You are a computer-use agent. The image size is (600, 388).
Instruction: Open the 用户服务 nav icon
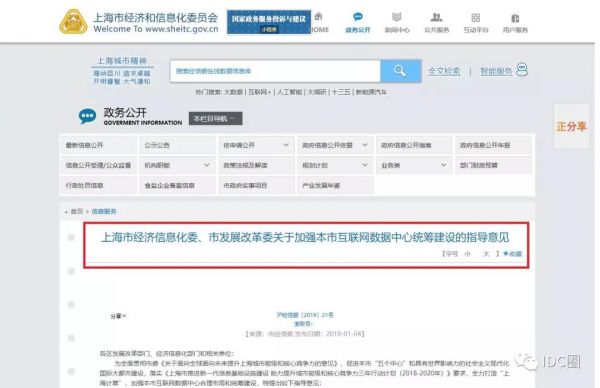click(x=515, y=18)
